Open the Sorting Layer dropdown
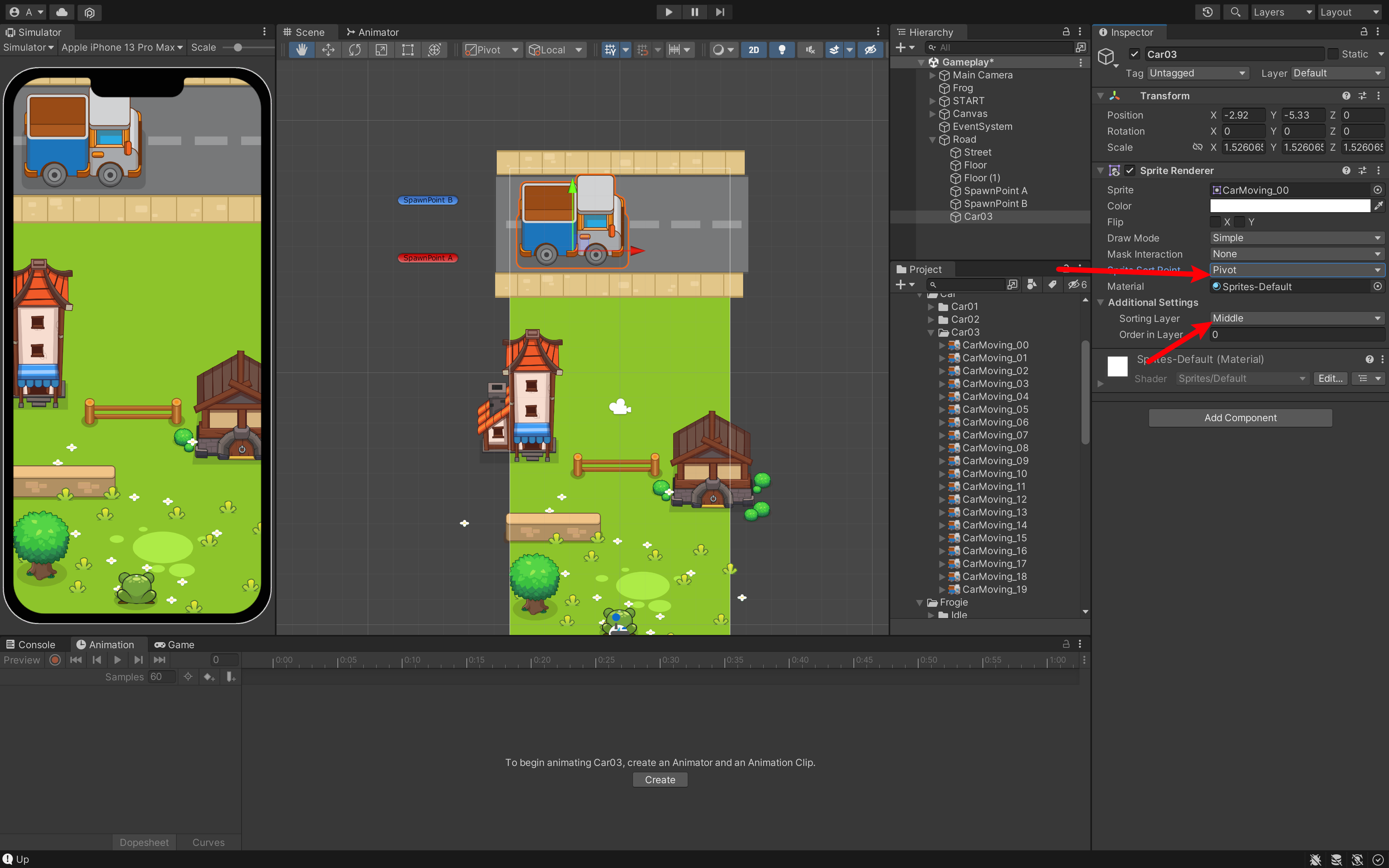The width and height of the screenshot is (1389, 868). 1297,318
